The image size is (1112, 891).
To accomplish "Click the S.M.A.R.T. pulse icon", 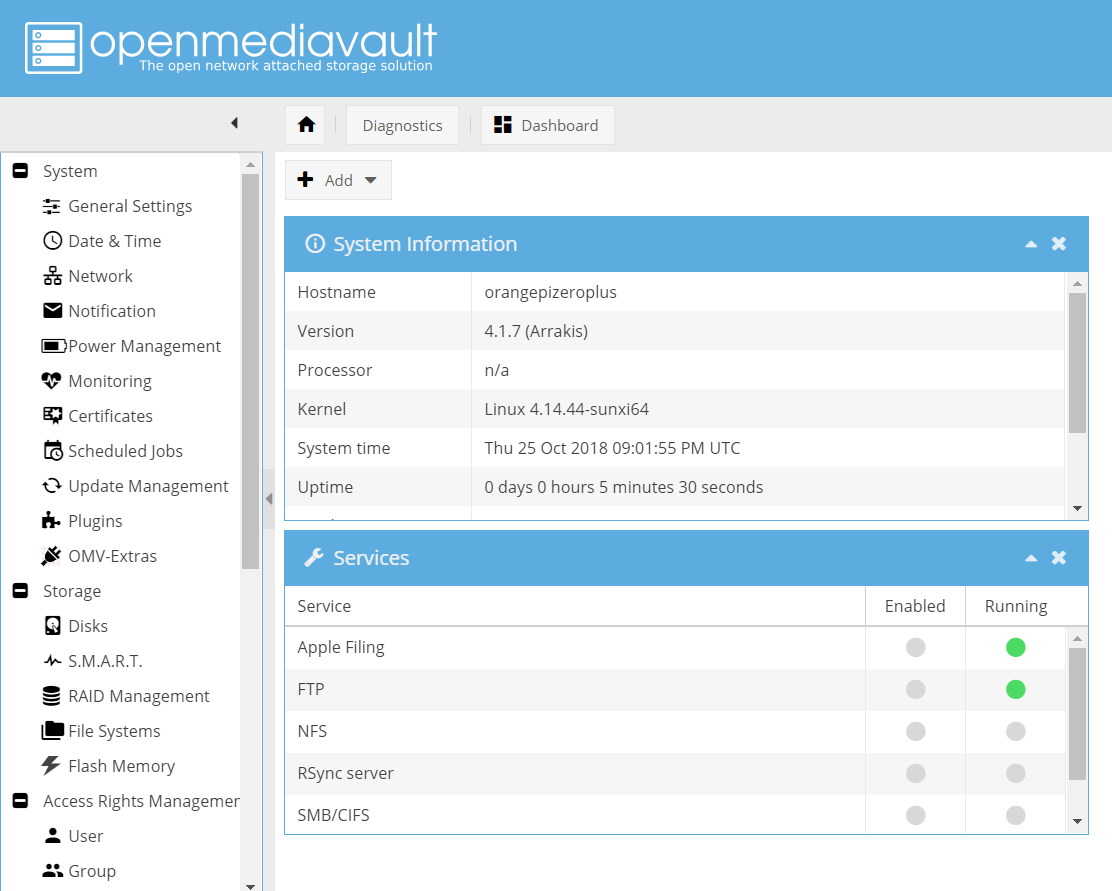I will tap(52, 661).
